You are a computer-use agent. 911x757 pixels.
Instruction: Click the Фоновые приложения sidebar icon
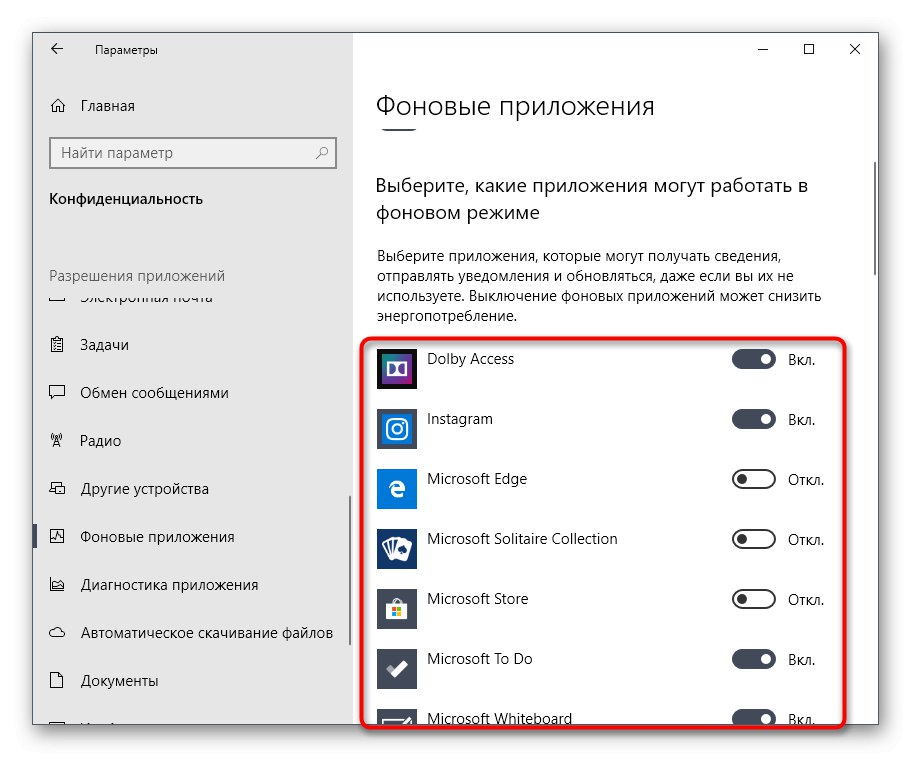pos(57,536)
